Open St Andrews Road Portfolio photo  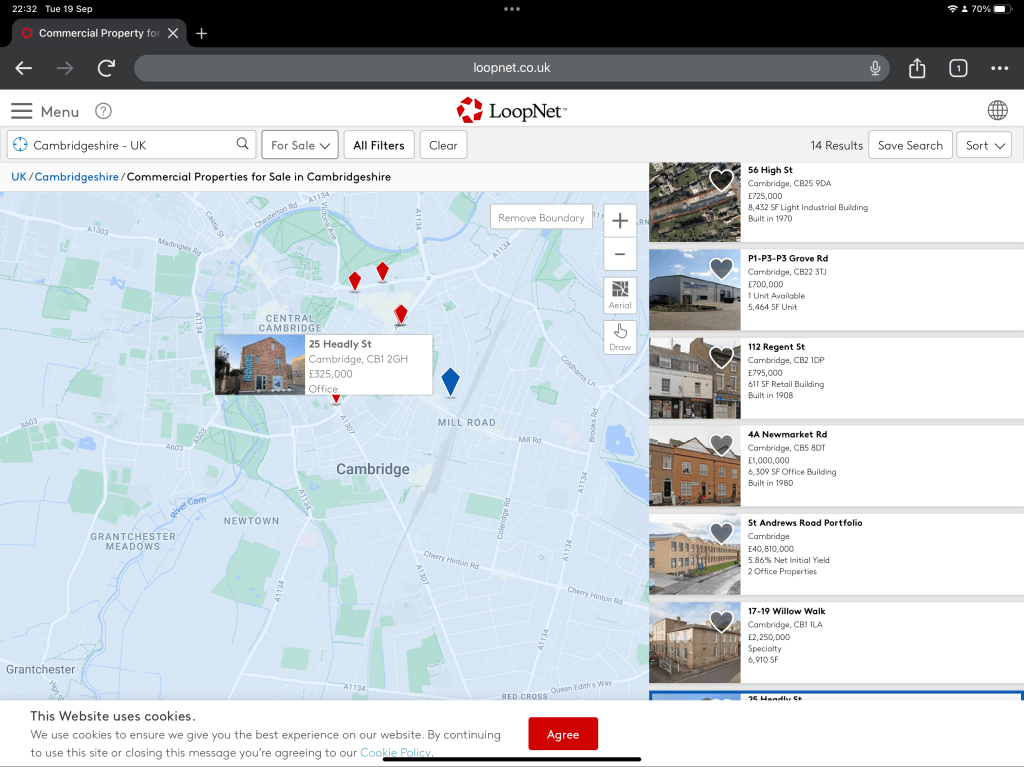click(695, 554)
